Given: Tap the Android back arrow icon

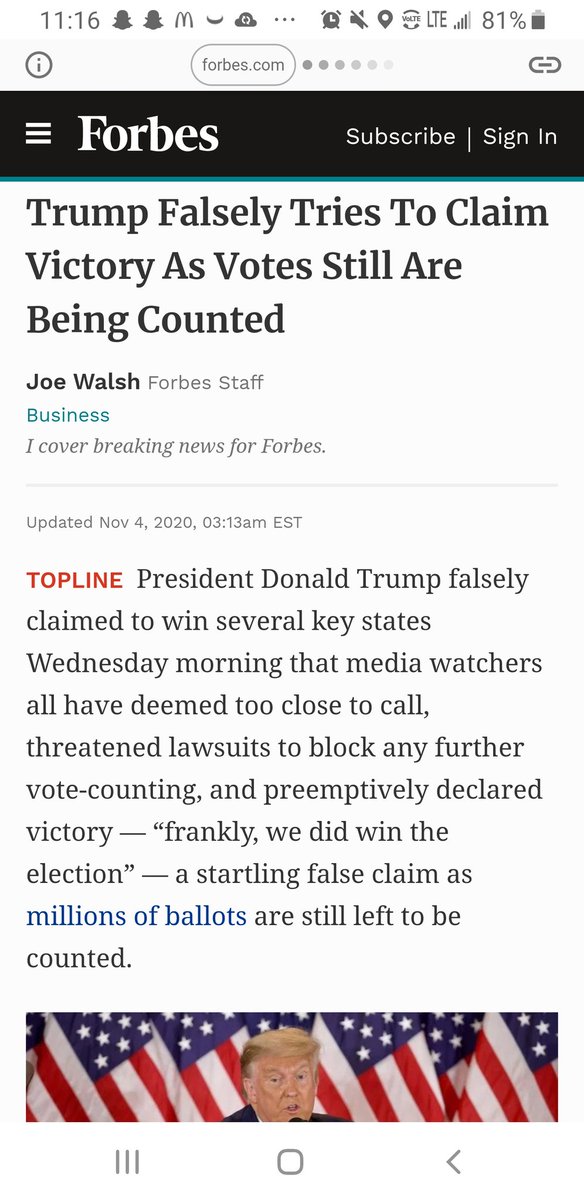Looking at the screenshot, I should tap(453, 1161).
